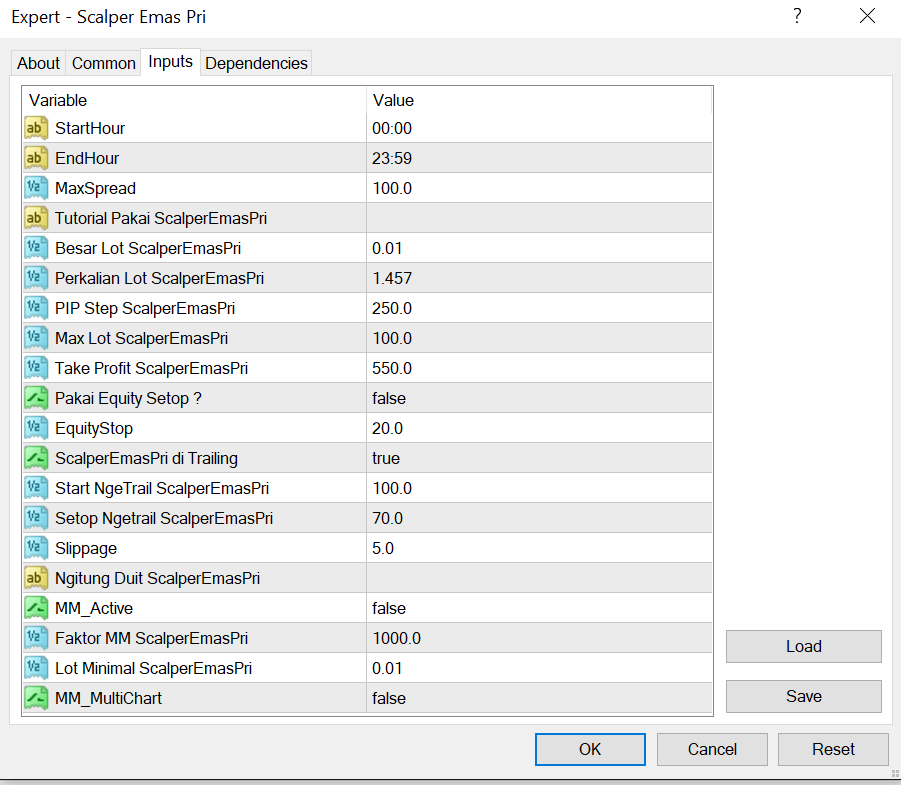Click the string icon beside StartHour
Screen dimensions: 901x785
36,128
